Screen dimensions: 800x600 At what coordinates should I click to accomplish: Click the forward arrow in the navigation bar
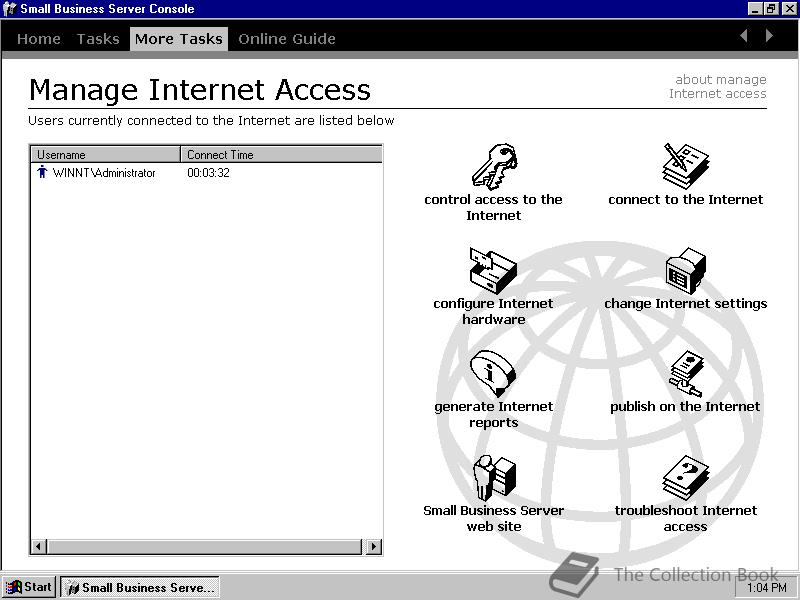768,36
